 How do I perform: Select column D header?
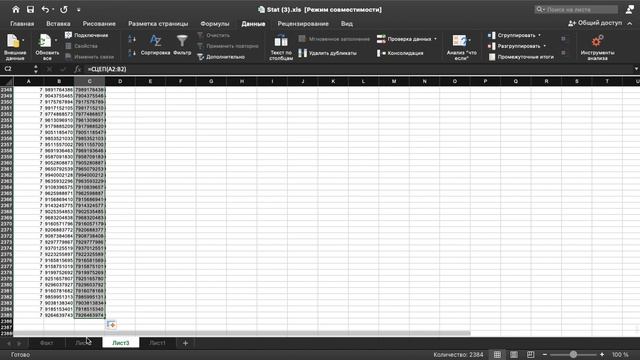[x=120, y=81]
